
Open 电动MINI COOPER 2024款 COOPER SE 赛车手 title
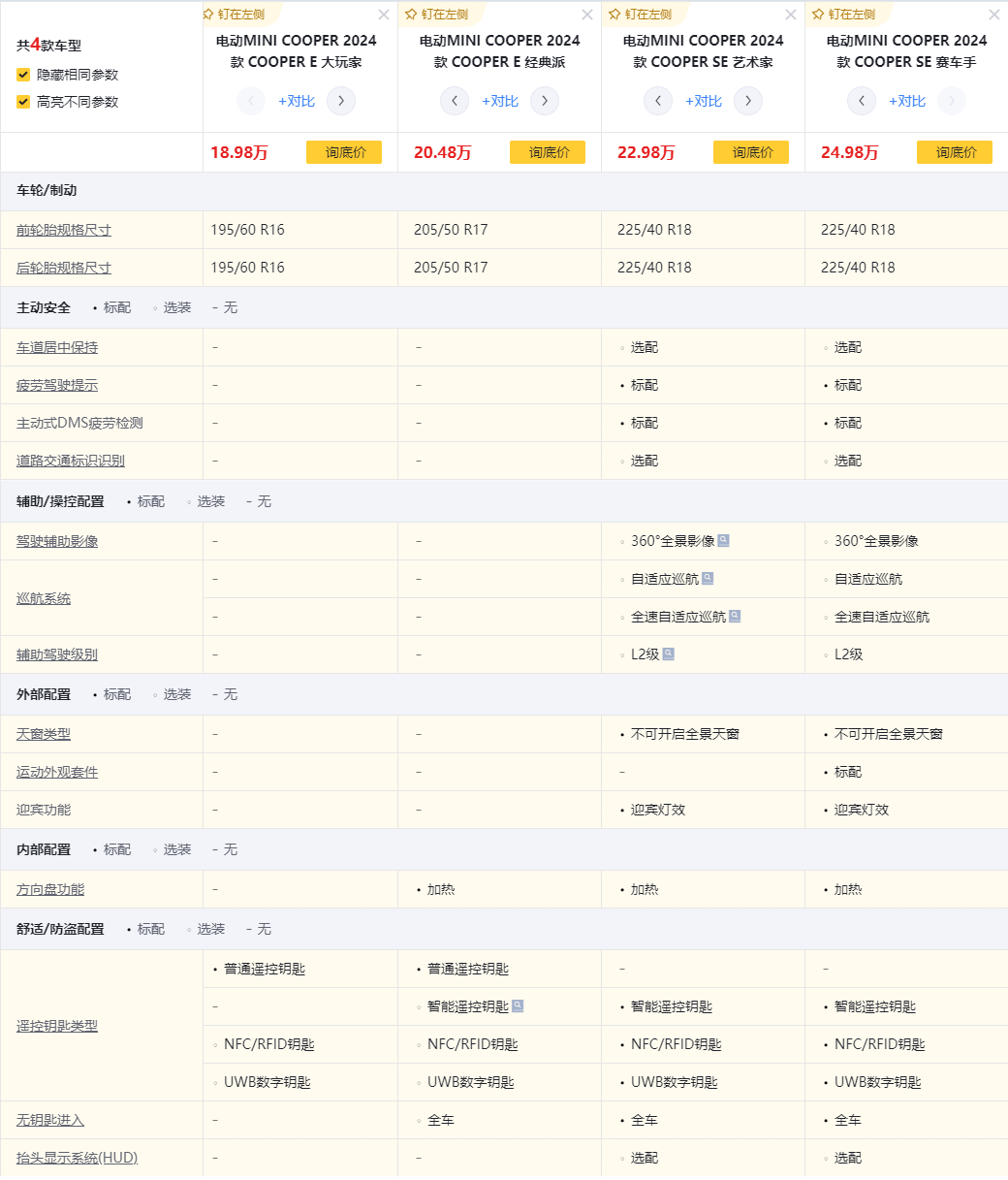click(907, 51)
